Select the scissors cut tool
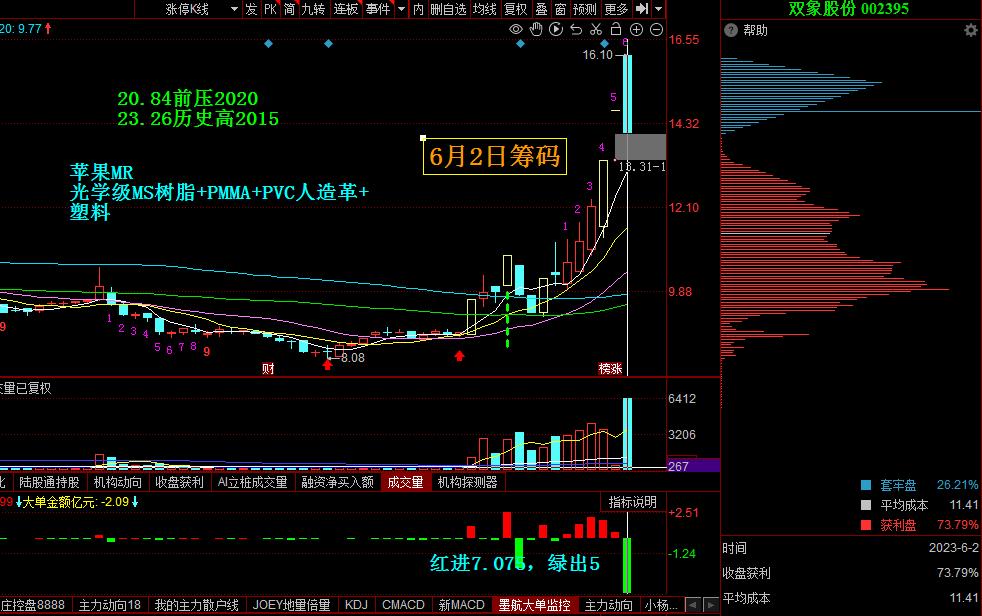 [x=596, y=29]
